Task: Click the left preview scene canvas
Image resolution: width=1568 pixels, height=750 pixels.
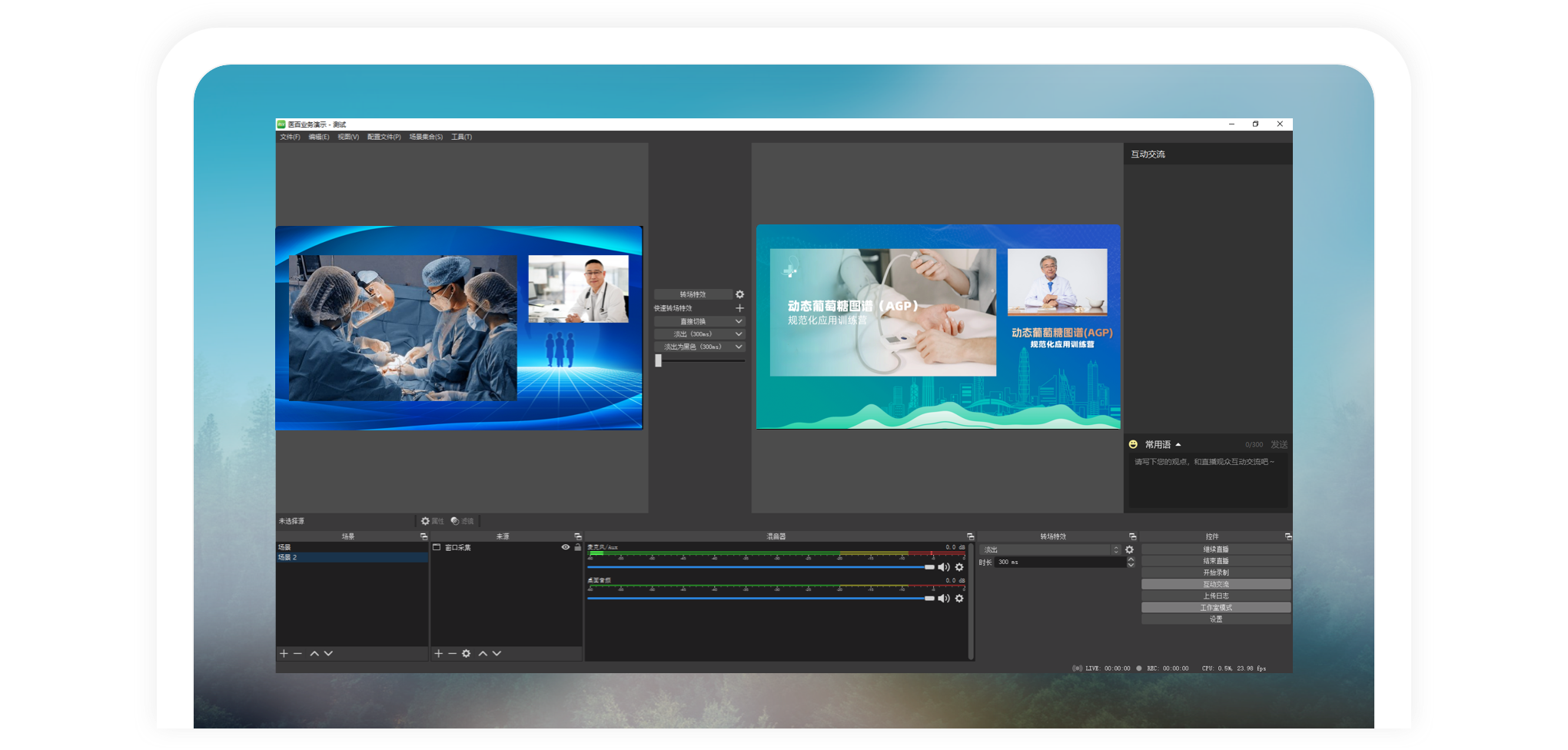Action: click(x=459, y=327)
